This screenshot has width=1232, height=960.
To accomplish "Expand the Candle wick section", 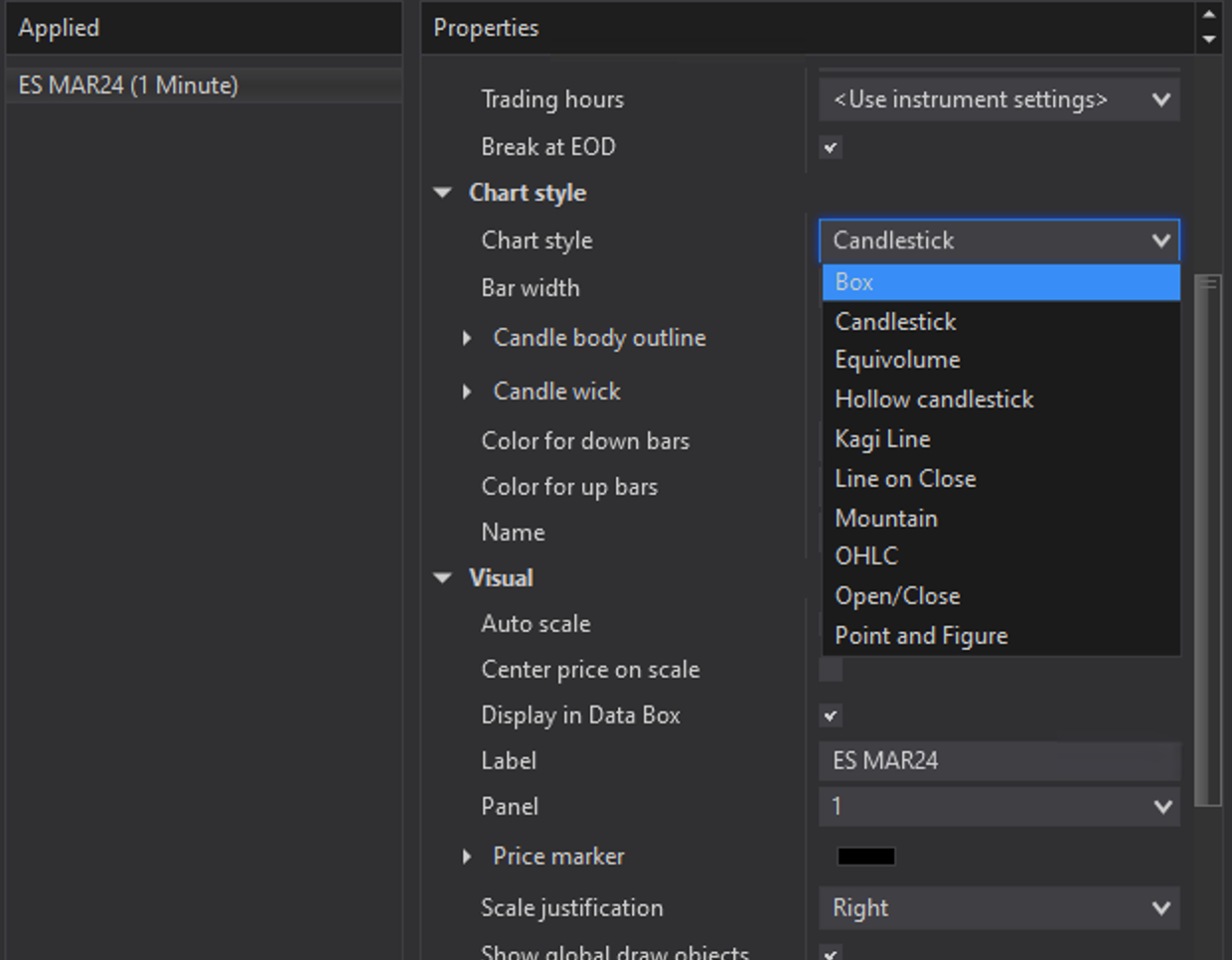I will tap(467, 393).
